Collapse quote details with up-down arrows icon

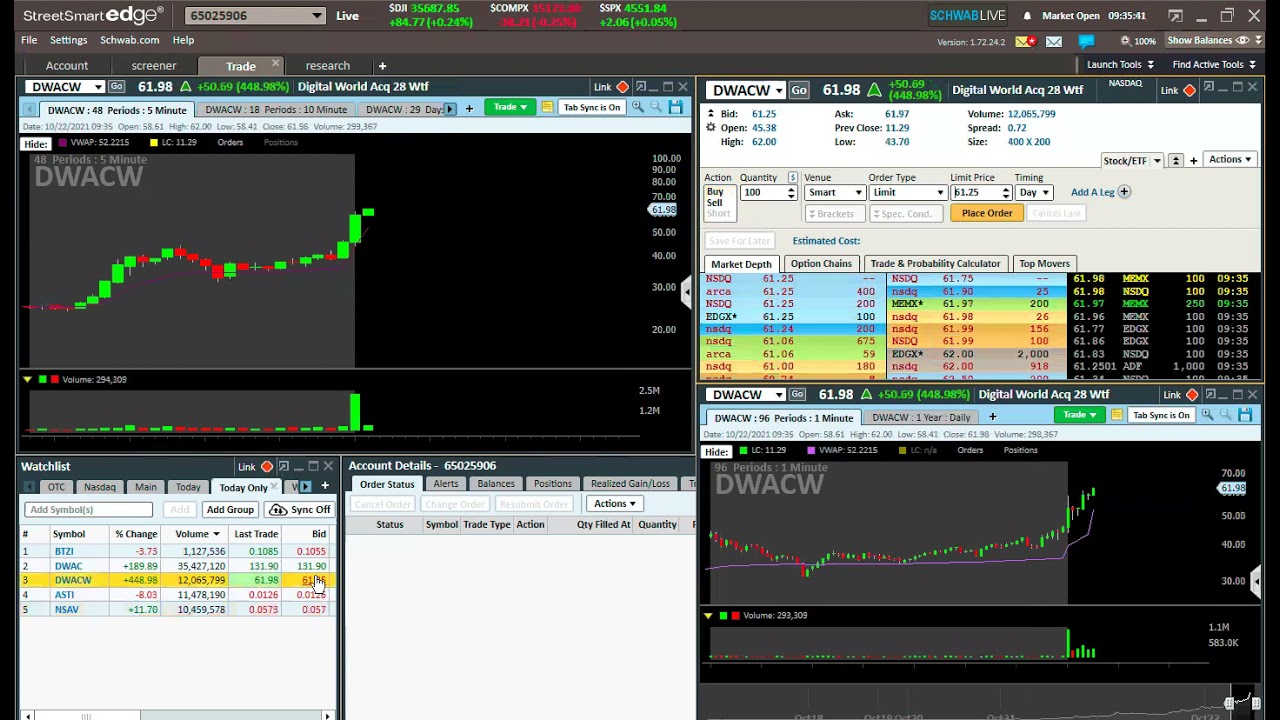coord(711,115)
